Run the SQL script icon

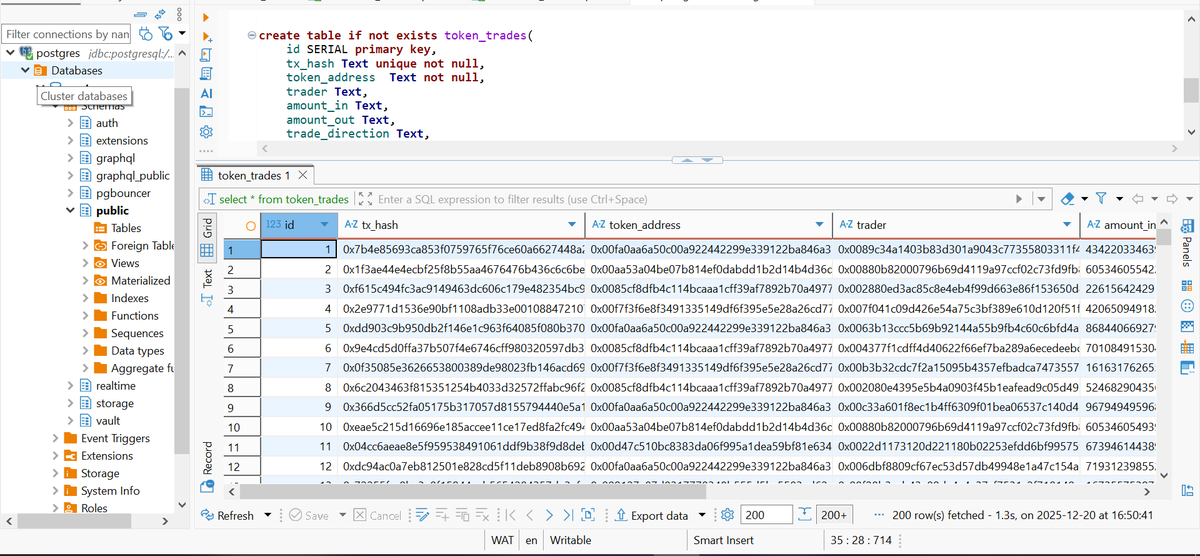[206, 55]
